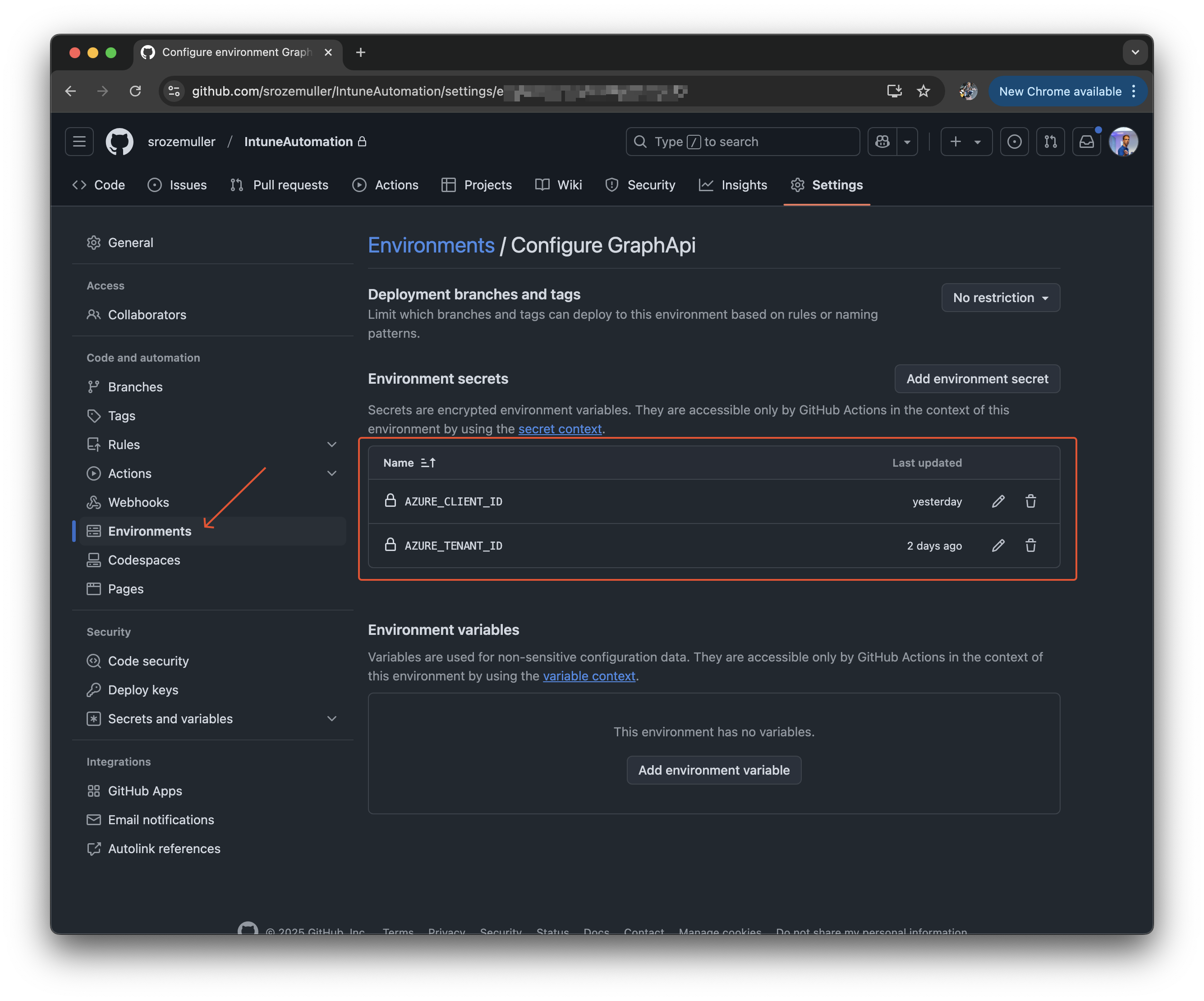View site information icon in address bar
The height and width of the screenshot is (1001, 1204).
tap(175, 91)
